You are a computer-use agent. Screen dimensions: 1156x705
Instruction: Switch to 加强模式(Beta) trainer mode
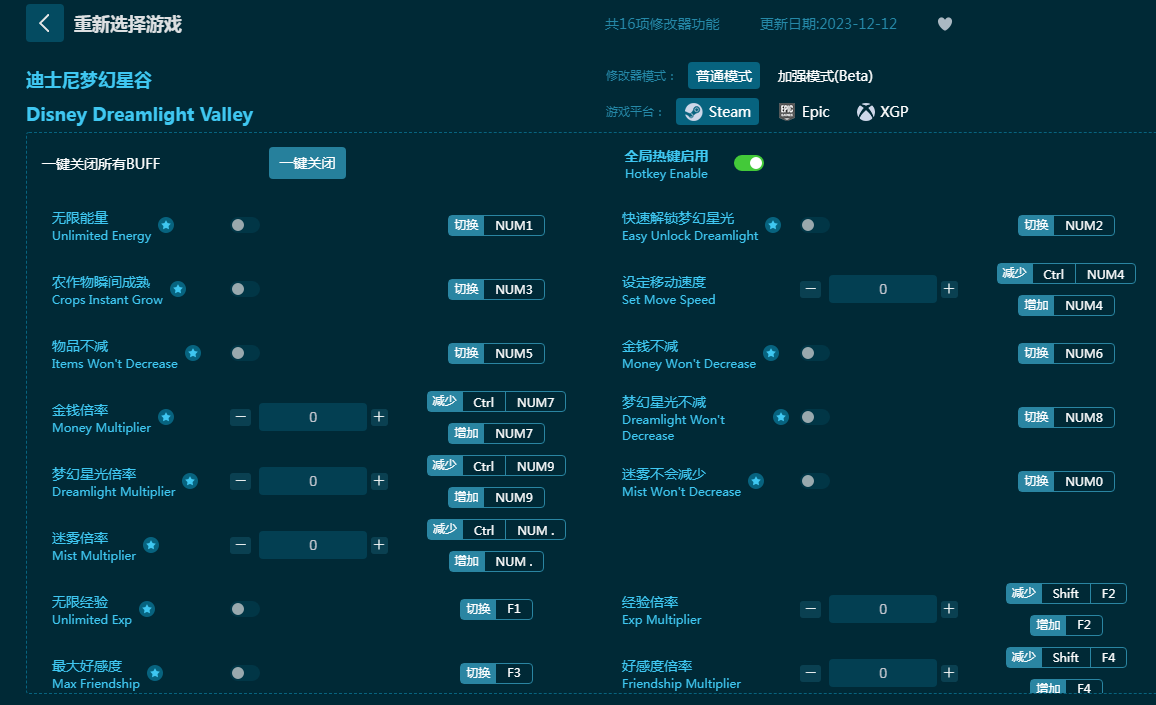tap(825, 76)
